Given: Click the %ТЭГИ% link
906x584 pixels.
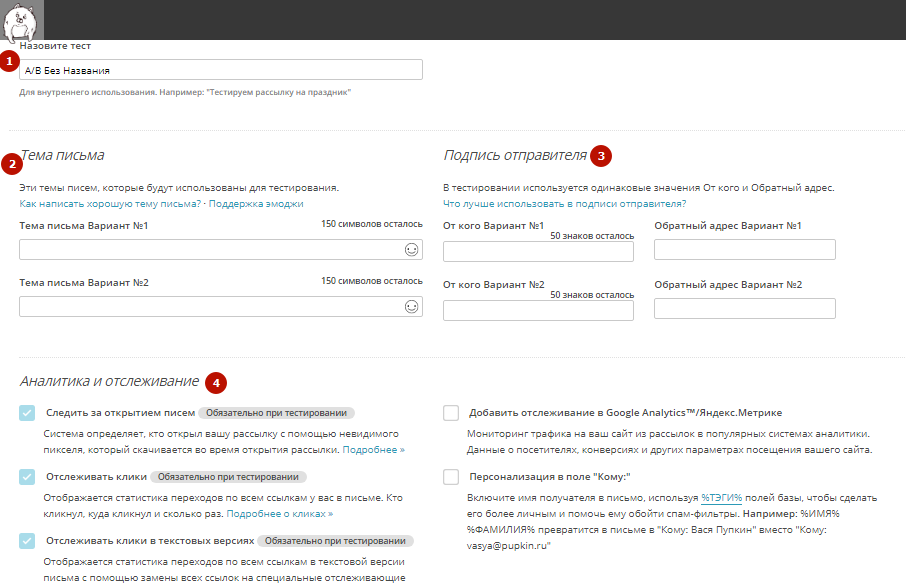Looking at the screenshot, I should tap(720, 497).
